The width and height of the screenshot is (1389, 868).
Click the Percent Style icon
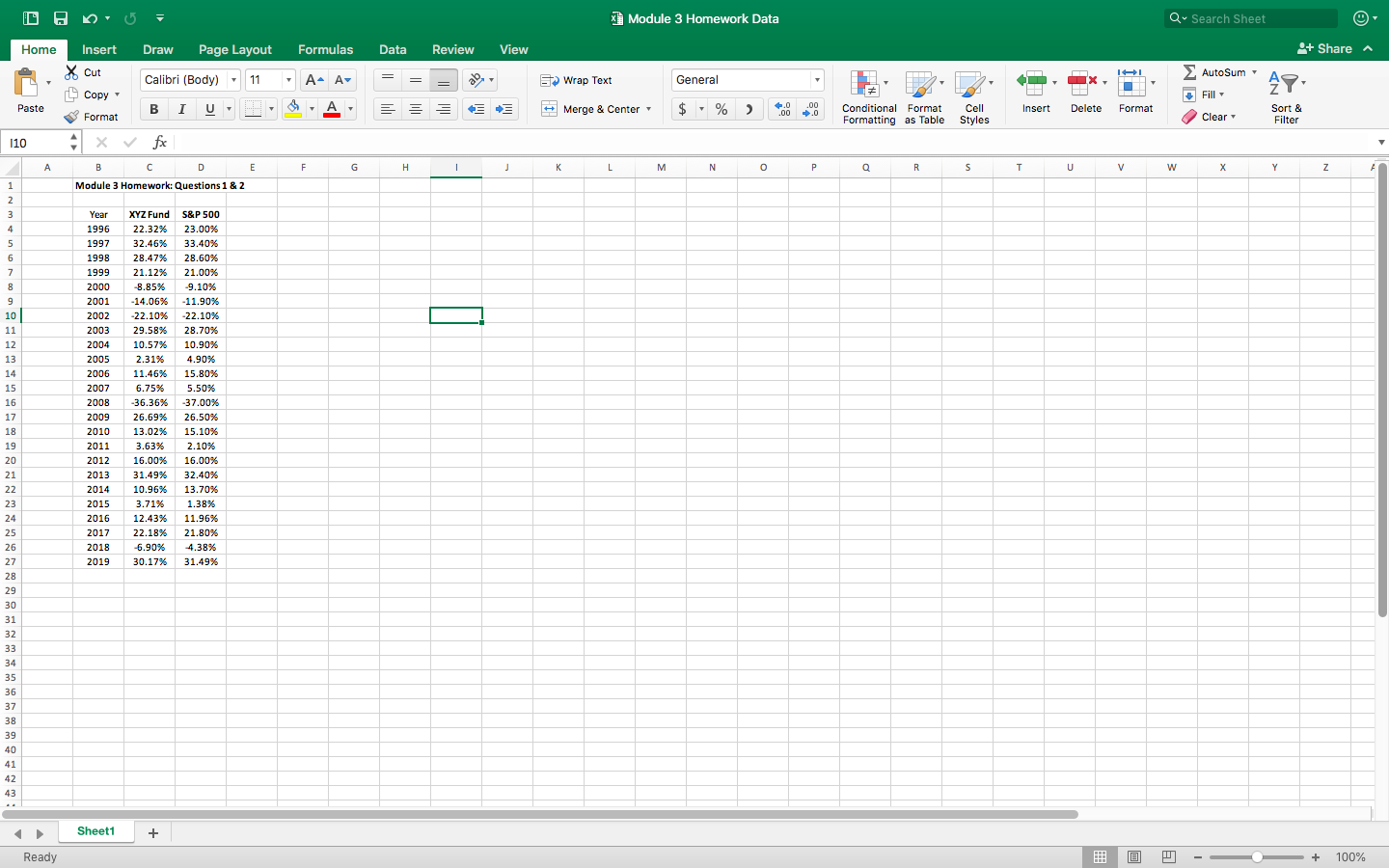pyautogui.click(x=721, y=109)
